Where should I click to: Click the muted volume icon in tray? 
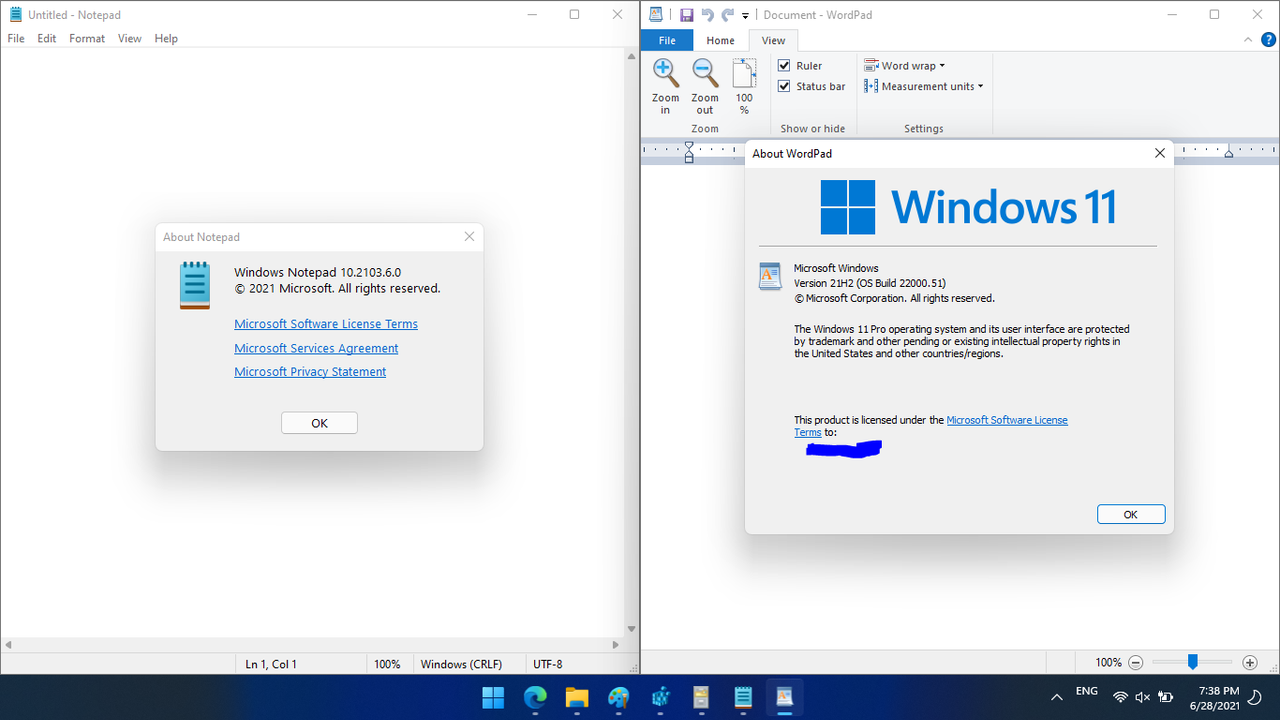[x=1142, y=697]
